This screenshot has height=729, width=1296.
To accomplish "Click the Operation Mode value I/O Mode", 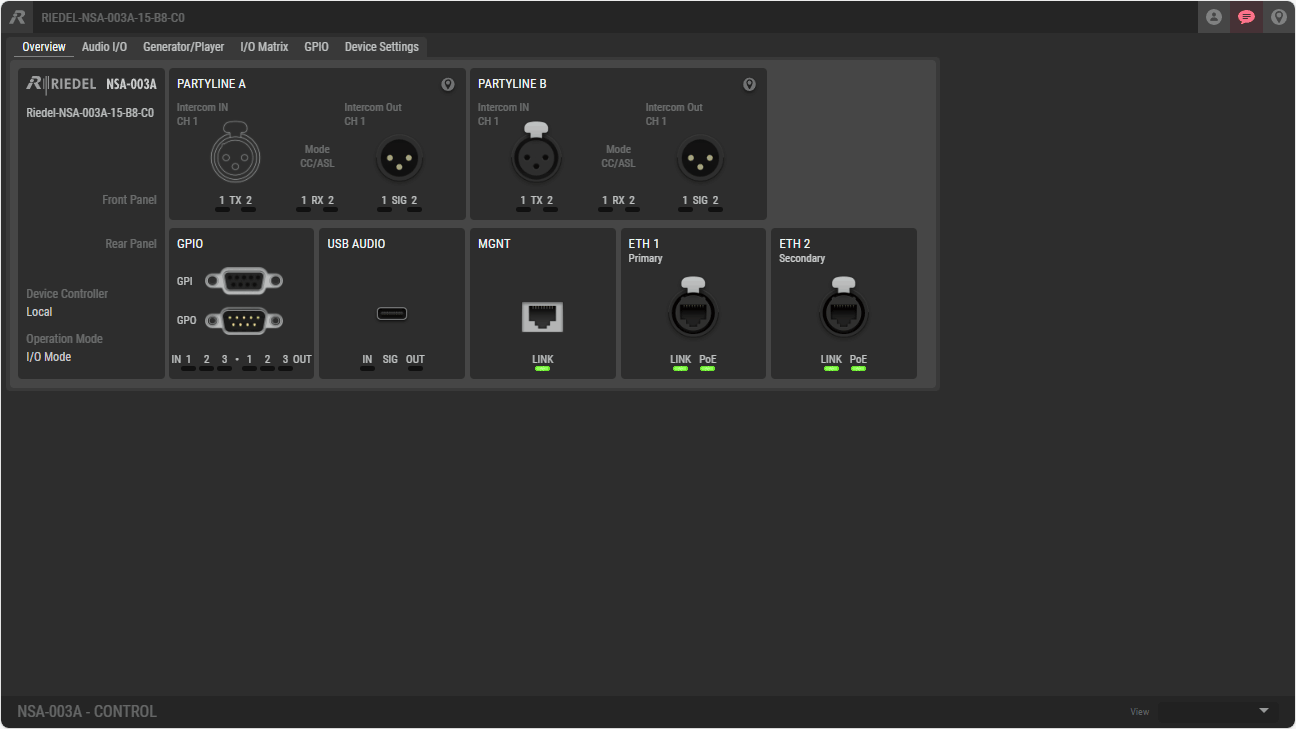I will click(48, 357).
